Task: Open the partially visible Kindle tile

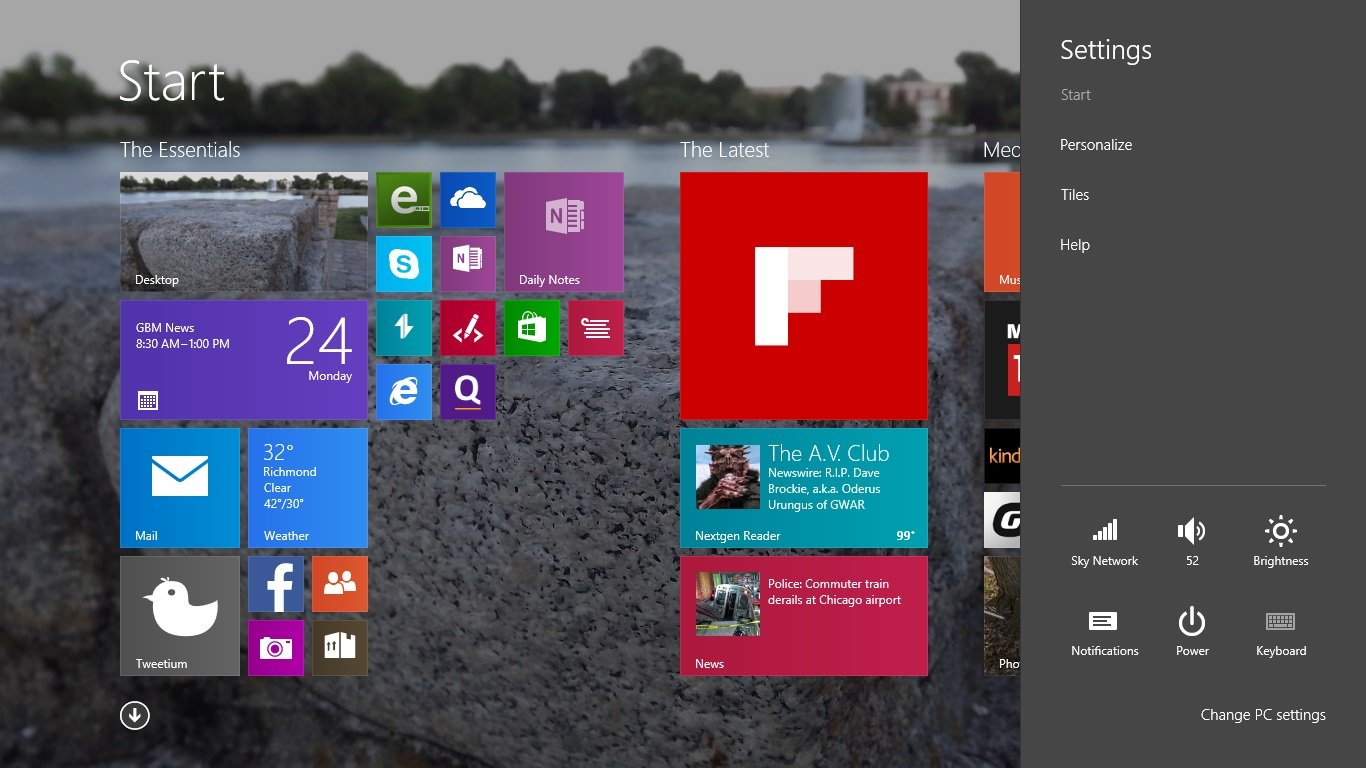Action: [x=1002, y=456]
